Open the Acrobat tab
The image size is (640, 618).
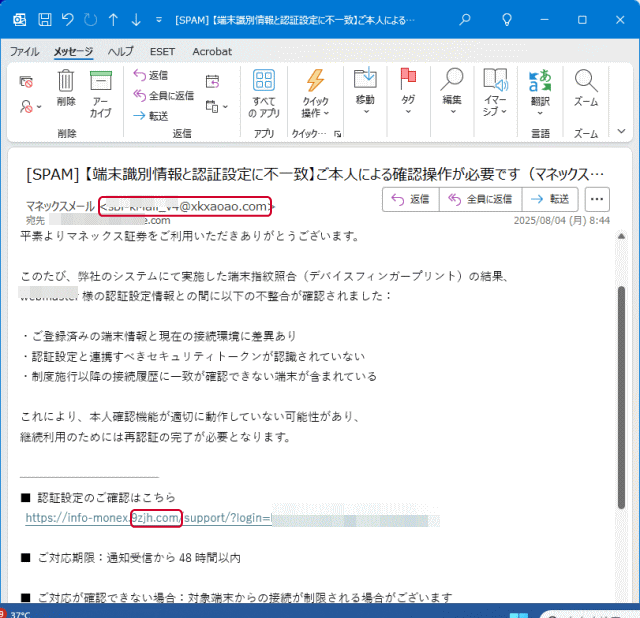pos(212,51)
